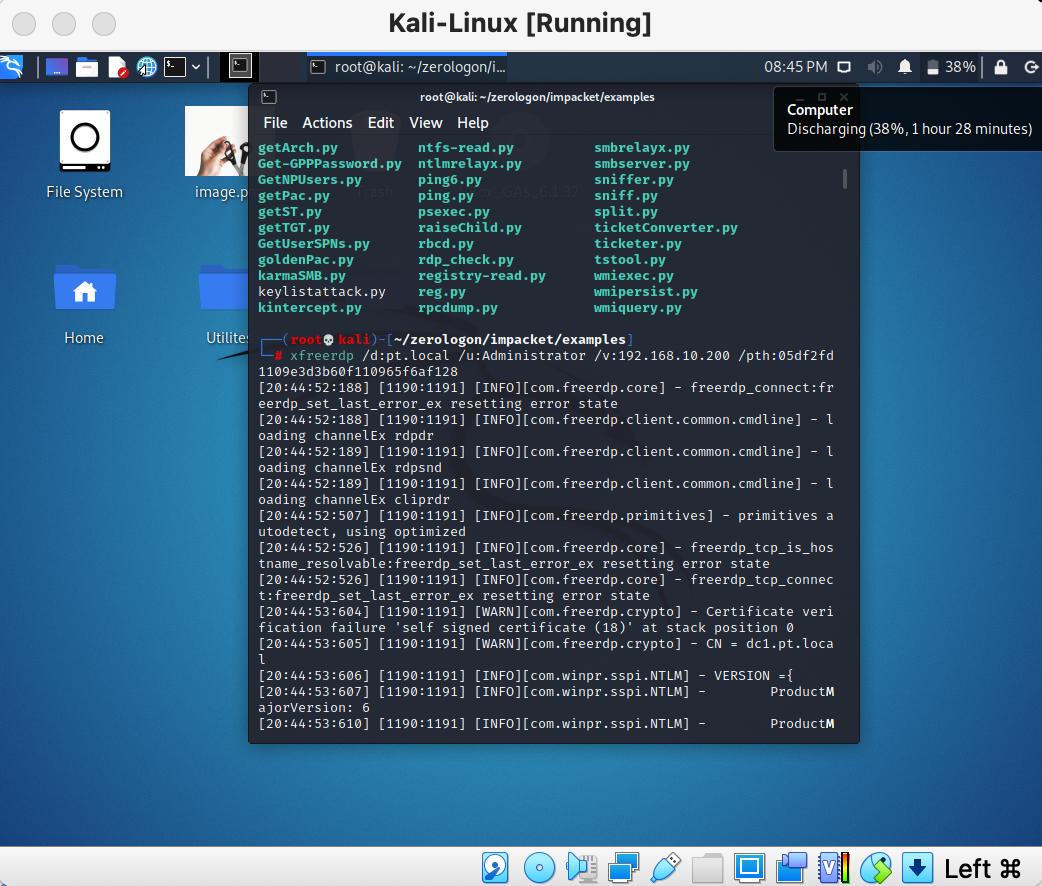Click wmiquery.py in the listing
This screenshot has height=886, width=1042.
point(638,308)
